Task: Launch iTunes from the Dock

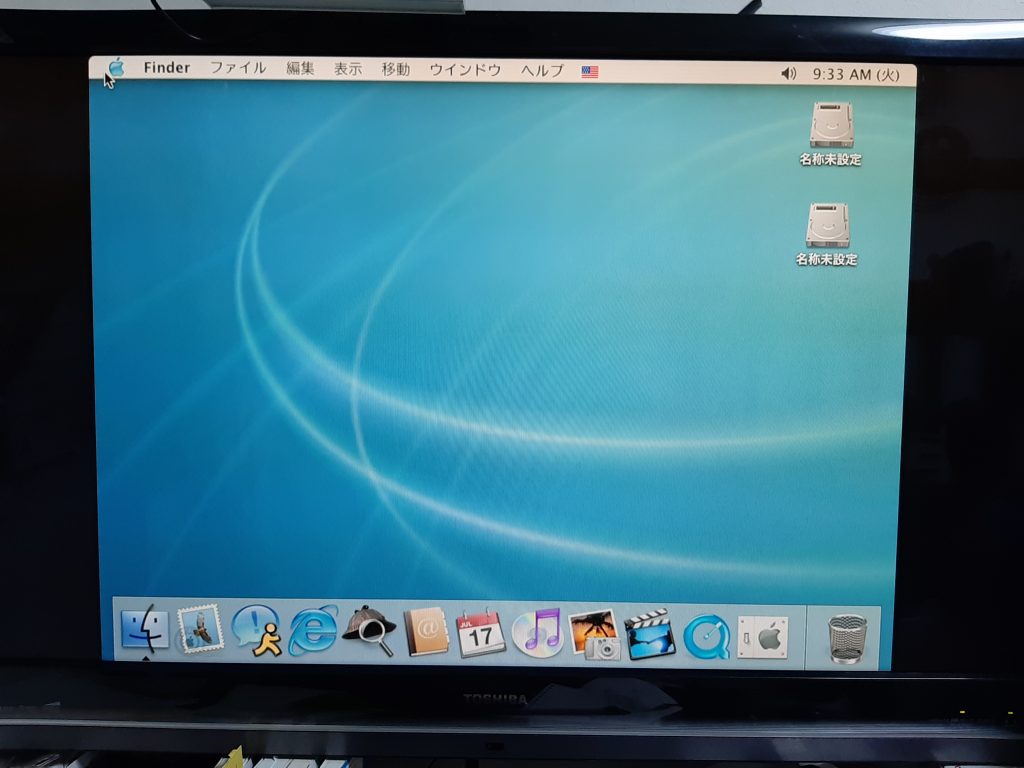Action: pos(537,633)
